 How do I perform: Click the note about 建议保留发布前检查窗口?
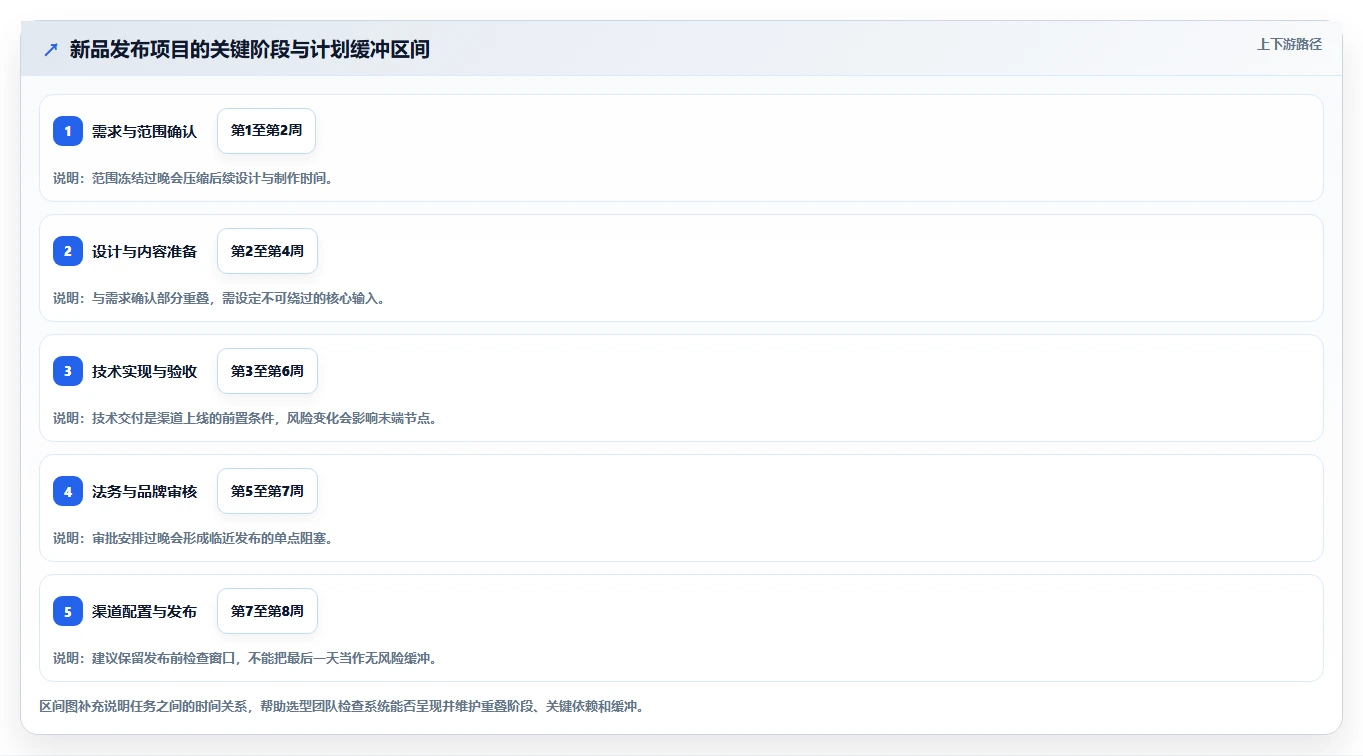pyautogui.click(x=245, y=658)
